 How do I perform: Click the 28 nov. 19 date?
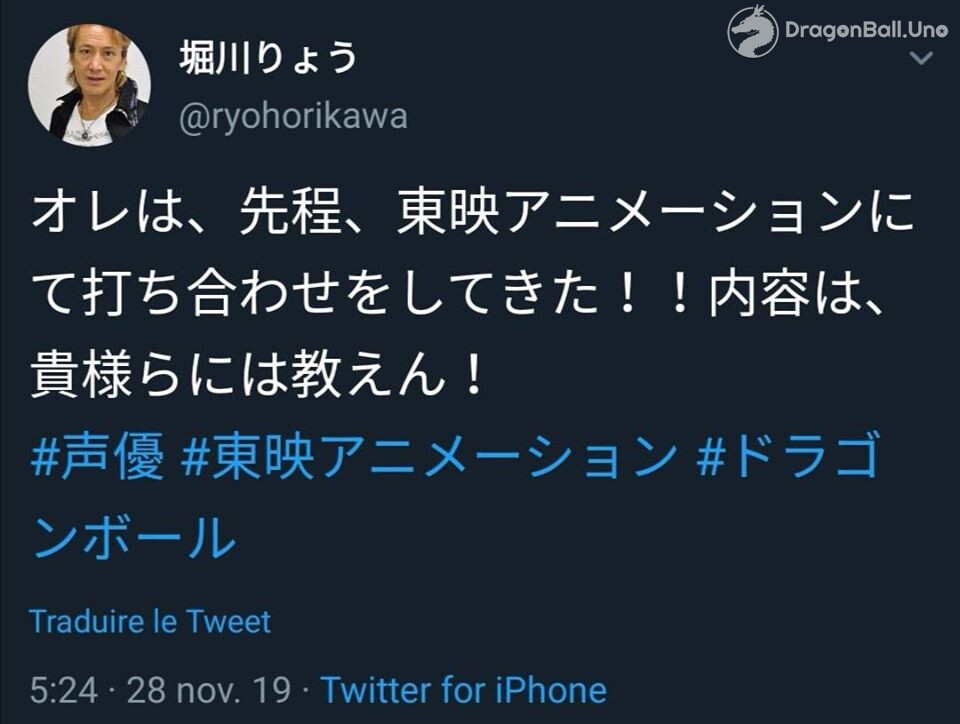(x=208, y=690)
